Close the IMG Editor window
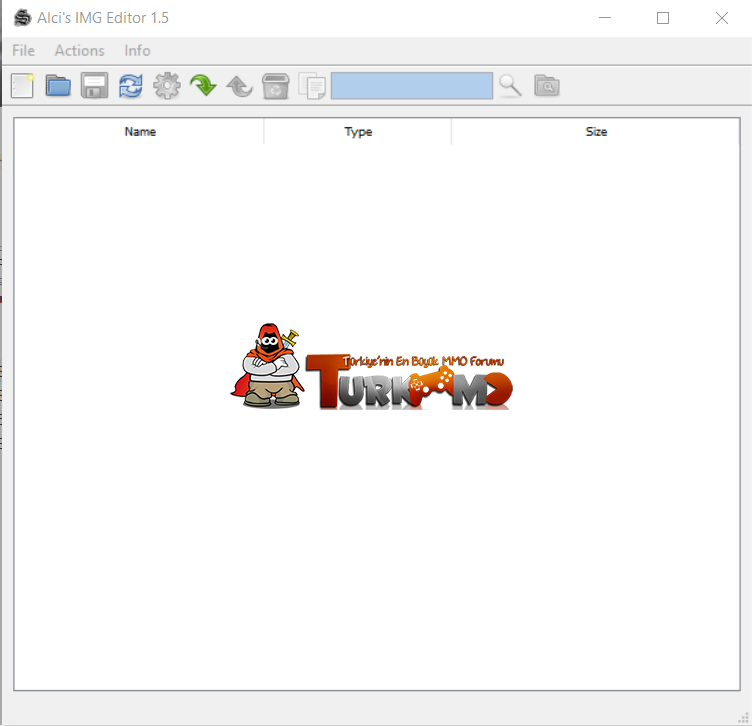 tap(722, 18)
